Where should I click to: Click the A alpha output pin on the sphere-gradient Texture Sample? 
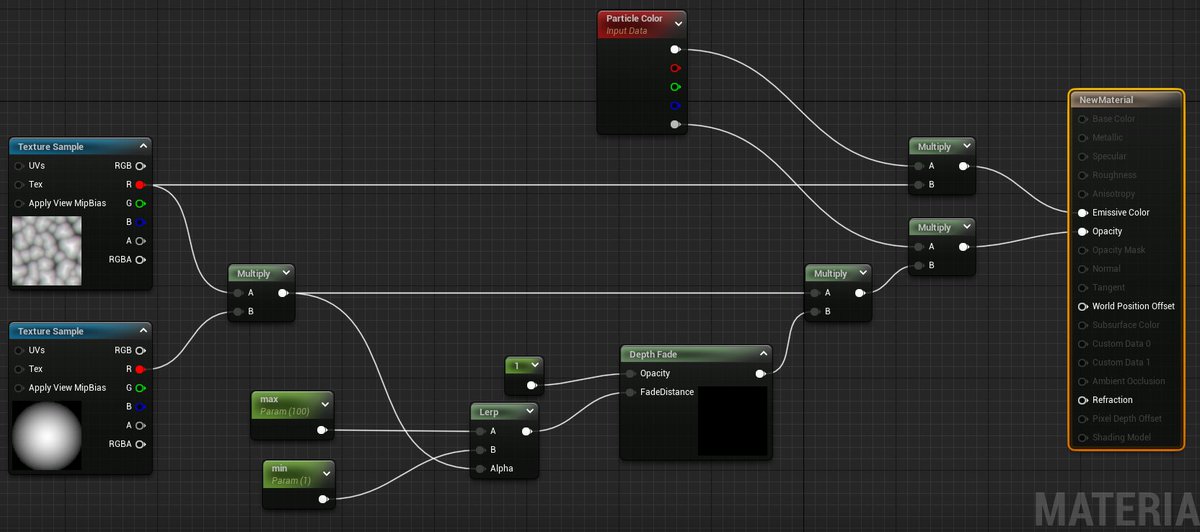coord(140,425)
